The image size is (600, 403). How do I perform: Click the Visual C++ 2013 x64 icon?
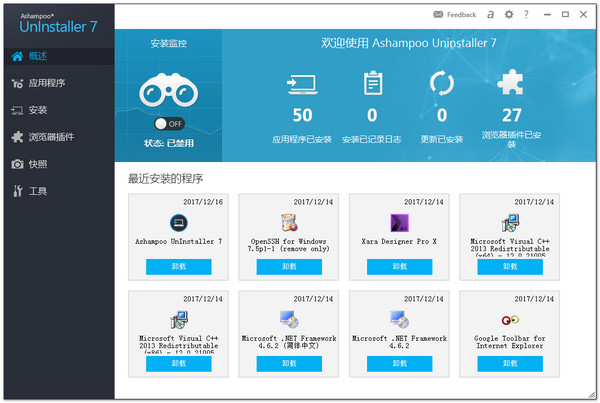click(x=510, y=223)
